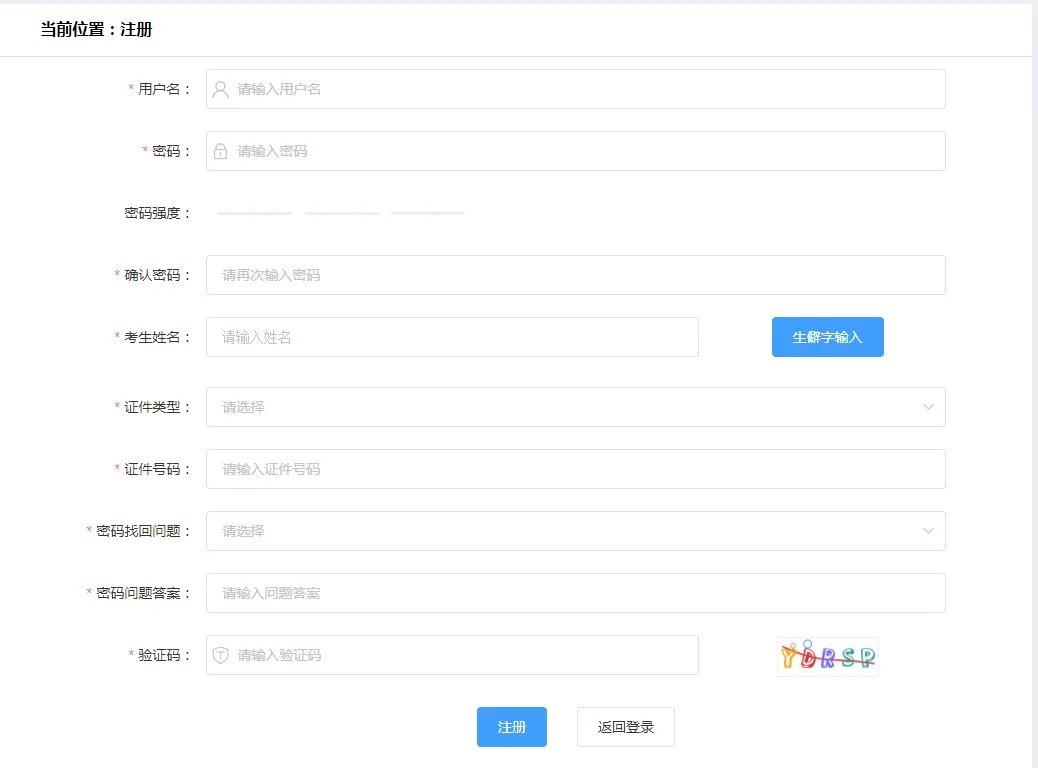1038x768 pixels.
Task: Click the blue 生僻字输入 button
Action: pos(827,337)
